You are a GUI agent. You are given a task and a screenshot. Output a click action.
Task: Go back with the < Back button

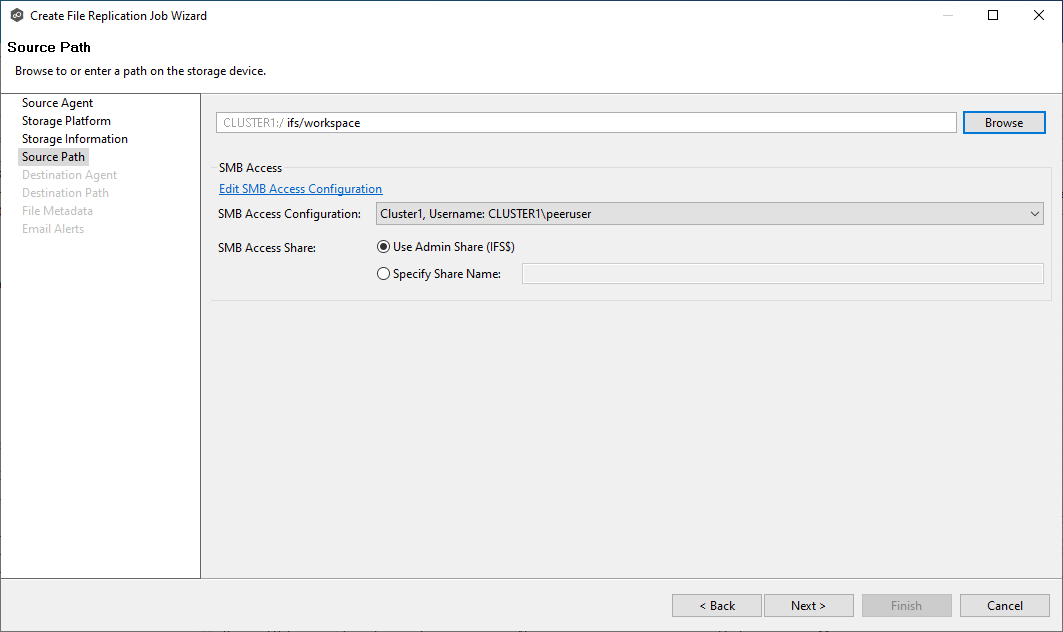click(716, 606)
